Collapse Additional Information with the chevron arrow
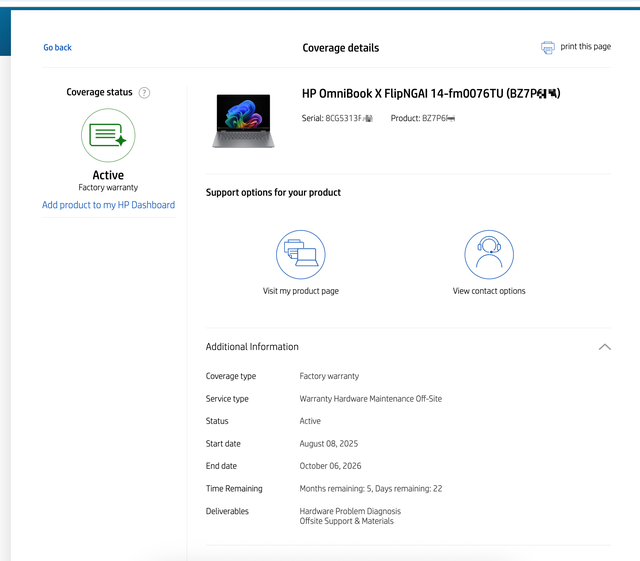Screen dimensions: 640x561 (604, 347)
